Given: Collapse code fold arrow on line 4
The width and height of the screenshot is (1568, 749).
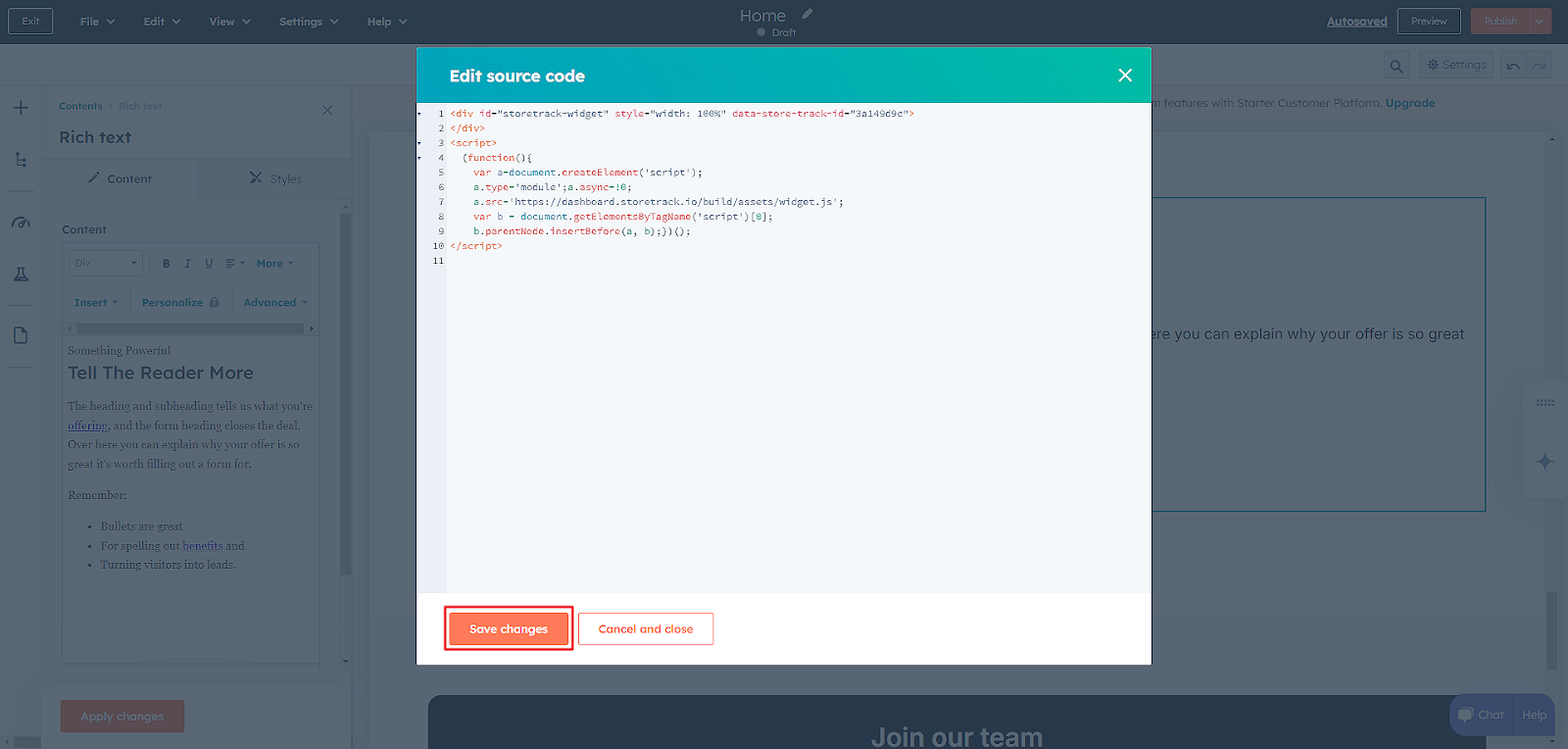Looking at the screenshot, I should pyautogui.click(x=419, y=158).
